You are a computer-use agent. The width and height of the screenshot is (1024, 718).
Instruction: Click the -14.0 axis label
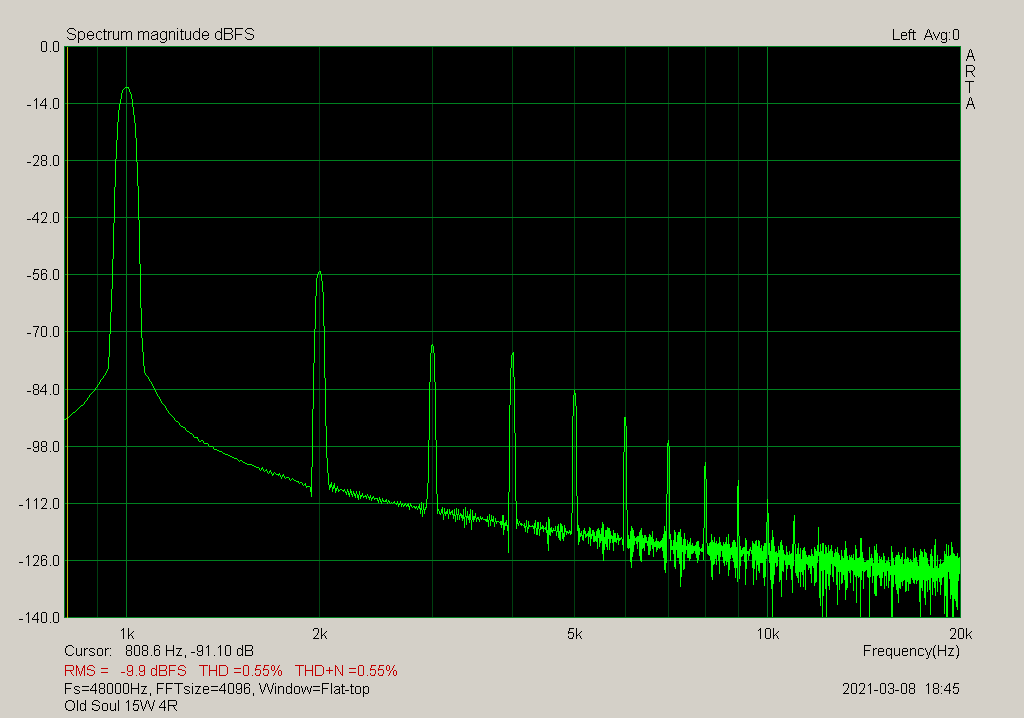43,104
